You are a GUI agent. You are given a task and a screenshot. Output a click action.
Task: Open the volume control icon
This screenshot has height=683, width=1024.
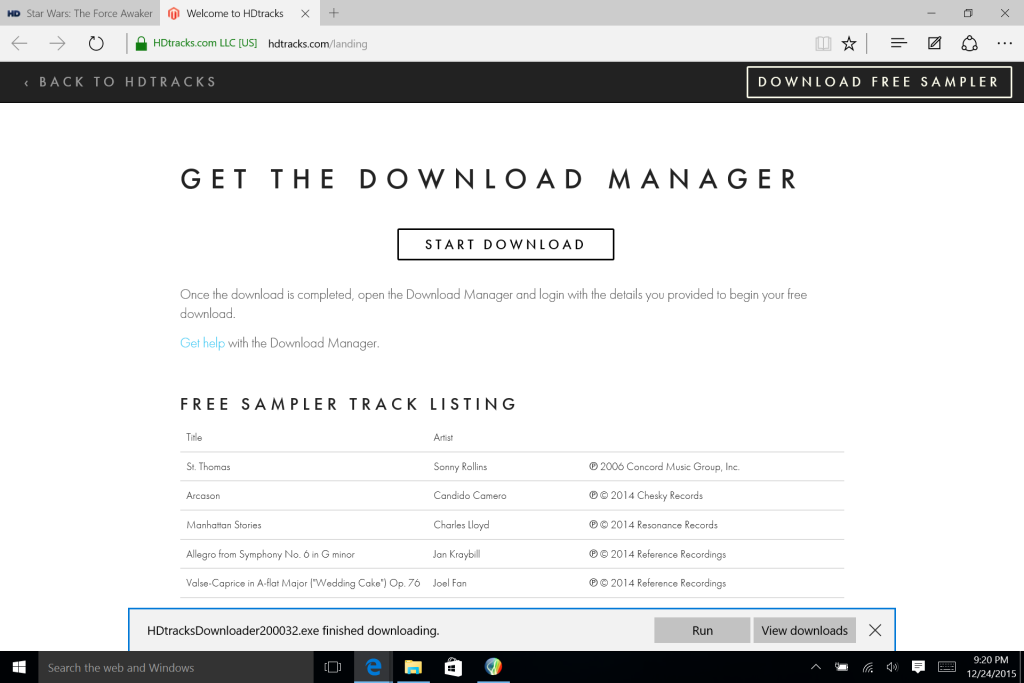[892, 667]
